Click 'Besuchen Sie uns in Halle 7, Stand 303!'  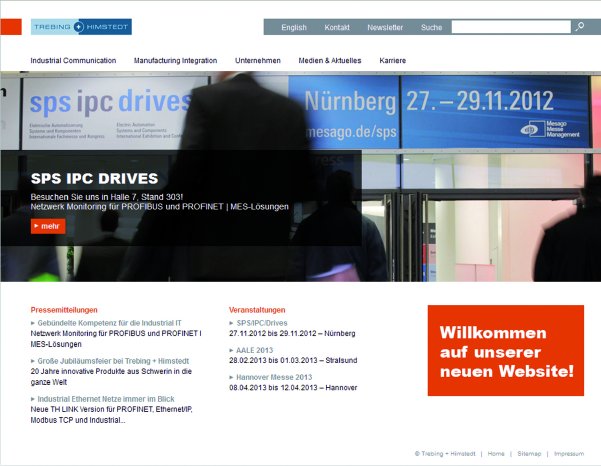pos(107,197)
